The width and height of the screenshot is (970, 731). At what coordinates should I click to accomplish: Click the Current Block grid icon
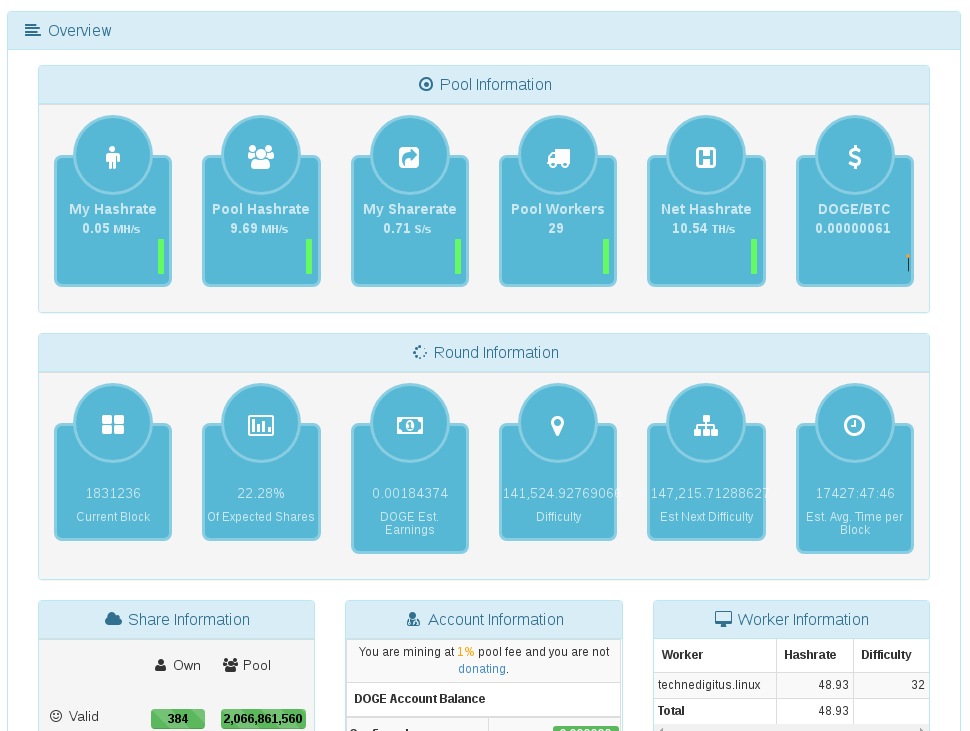[113, 425]
